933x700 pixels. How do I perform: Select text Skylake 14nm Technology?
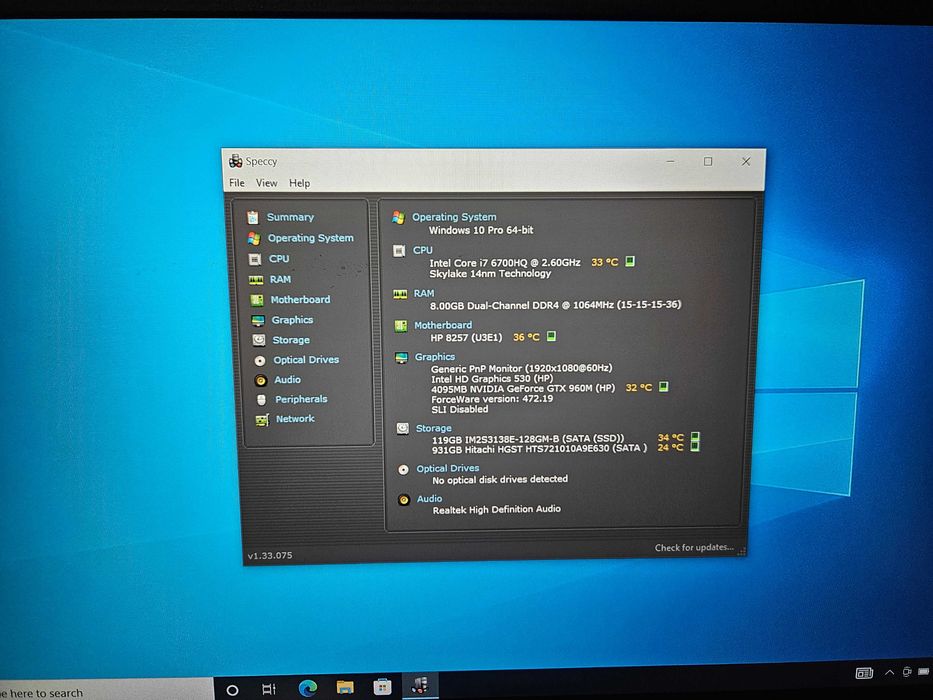pyautogui.click(x=490, y=274)
